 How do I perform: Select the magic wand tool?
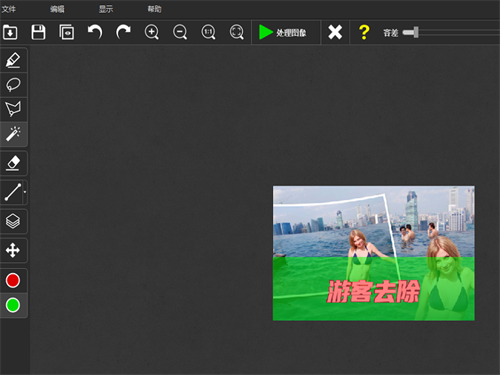13,134
